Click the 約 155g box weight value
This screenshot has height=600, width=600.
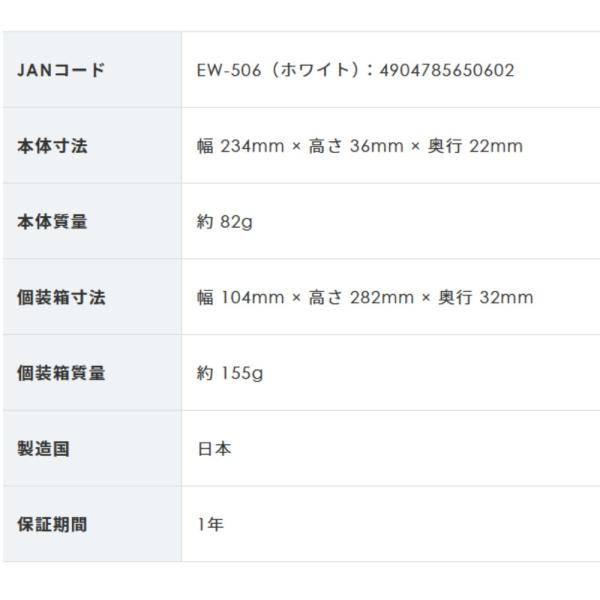[230, 374]
